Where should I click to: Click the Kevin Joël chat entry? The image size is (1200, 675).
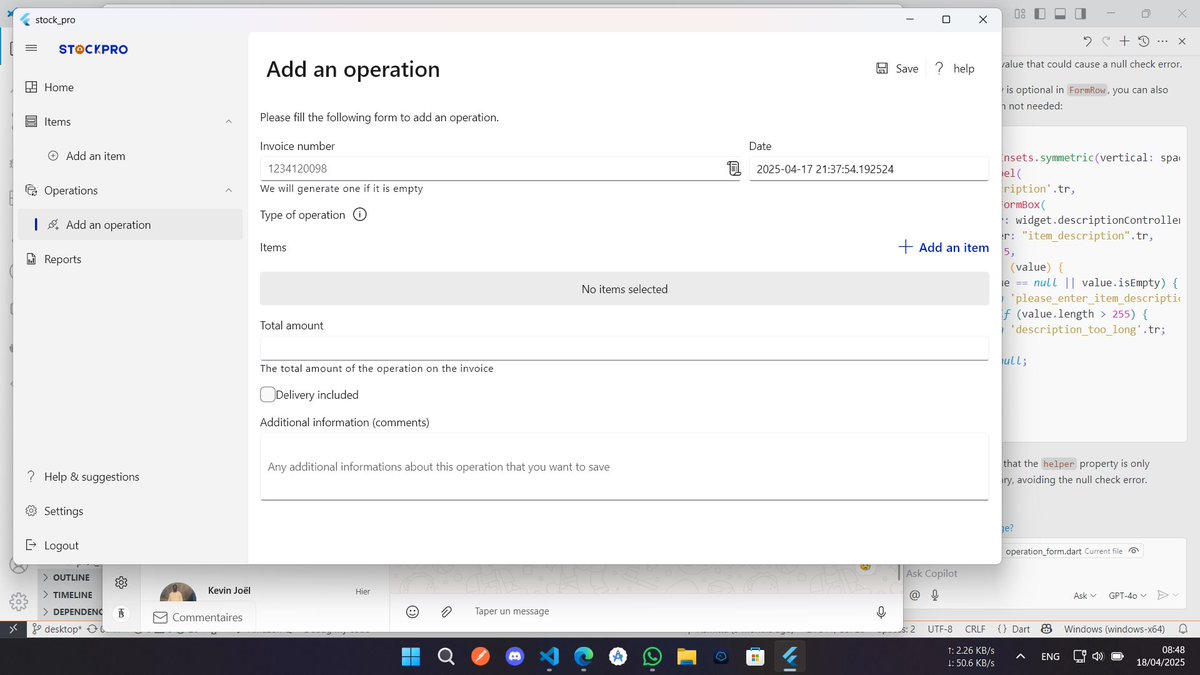(265, 591)
